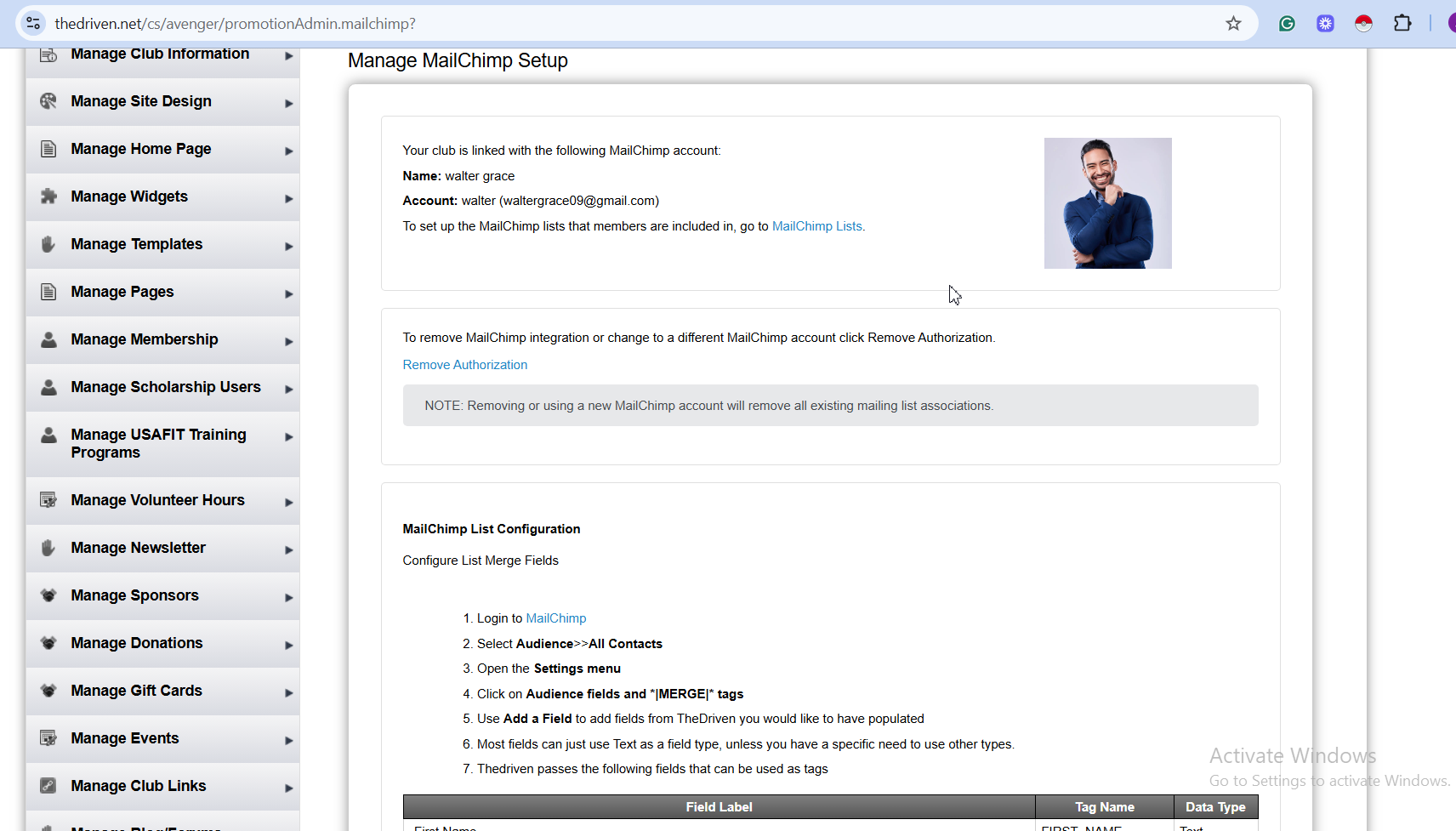Open the red pokeball extension icon

pyautogui.click(x=1363, y=24)
